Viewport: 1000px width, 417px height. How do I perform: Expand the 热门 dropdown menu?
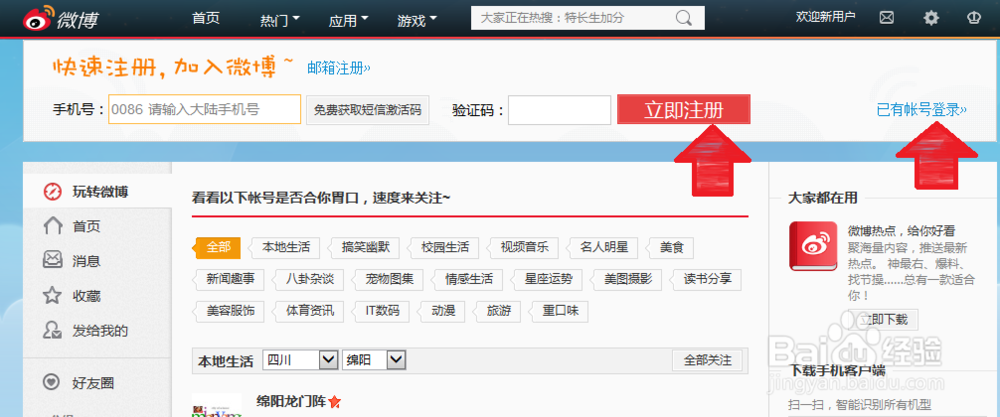point(280,20)
